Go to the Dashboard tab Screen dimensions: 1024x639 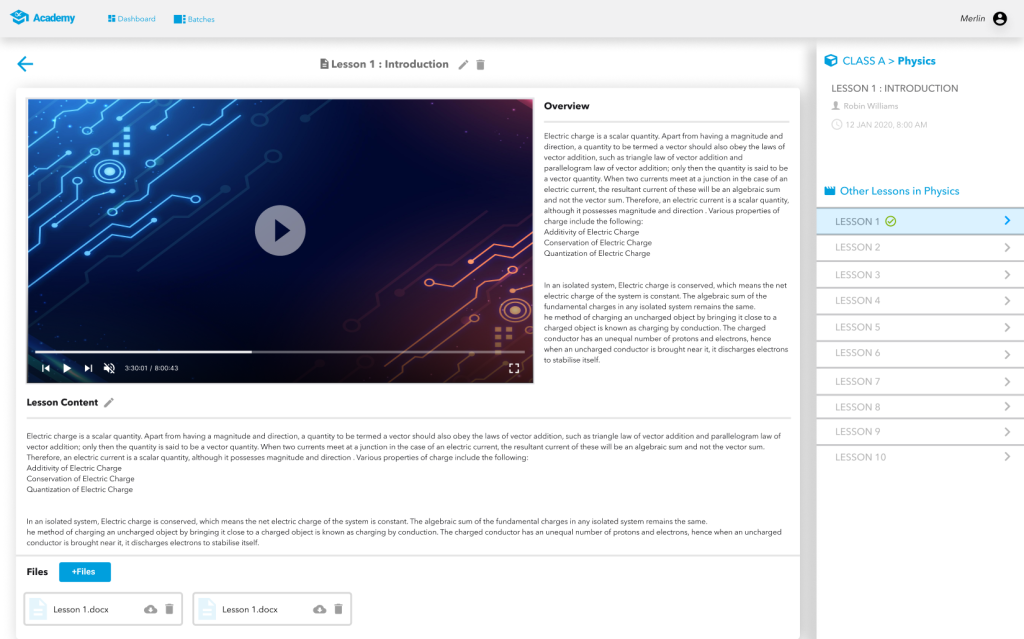(x=131, y=18)
